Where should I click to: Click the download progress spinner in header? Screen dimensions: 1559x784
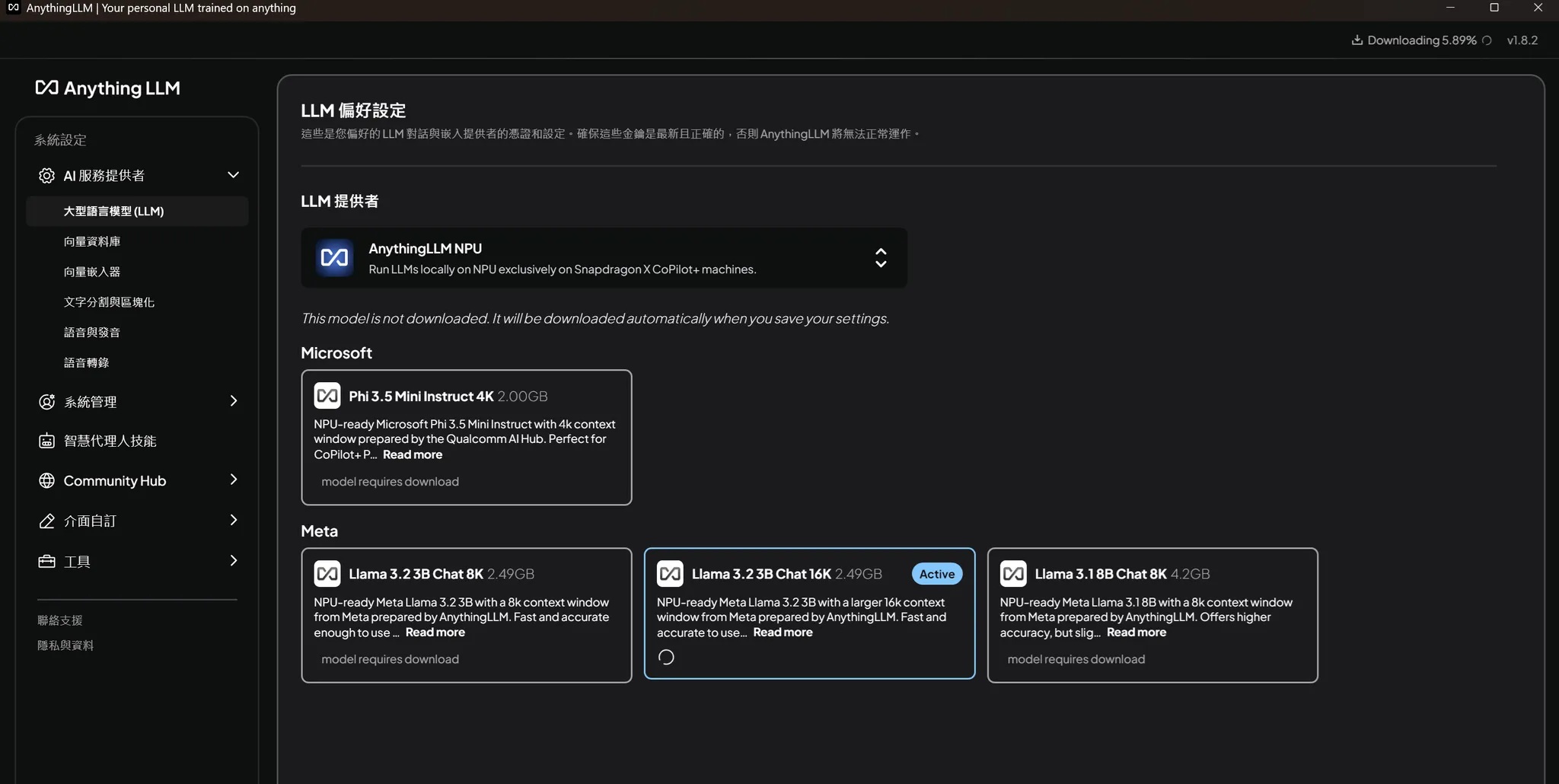coord(1487,40)
